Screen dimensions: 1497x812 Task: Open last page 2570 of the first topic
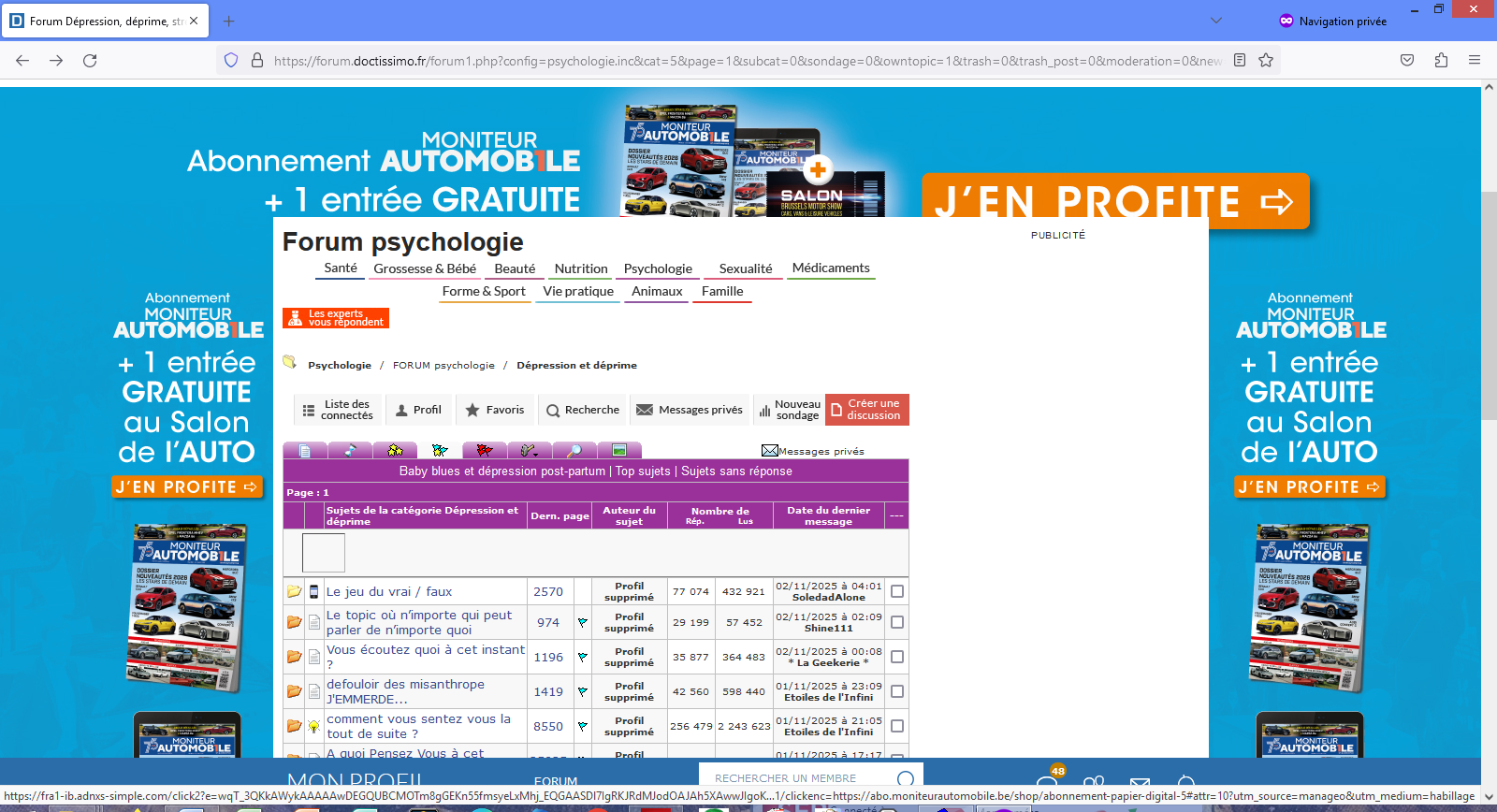click(548, 591)
